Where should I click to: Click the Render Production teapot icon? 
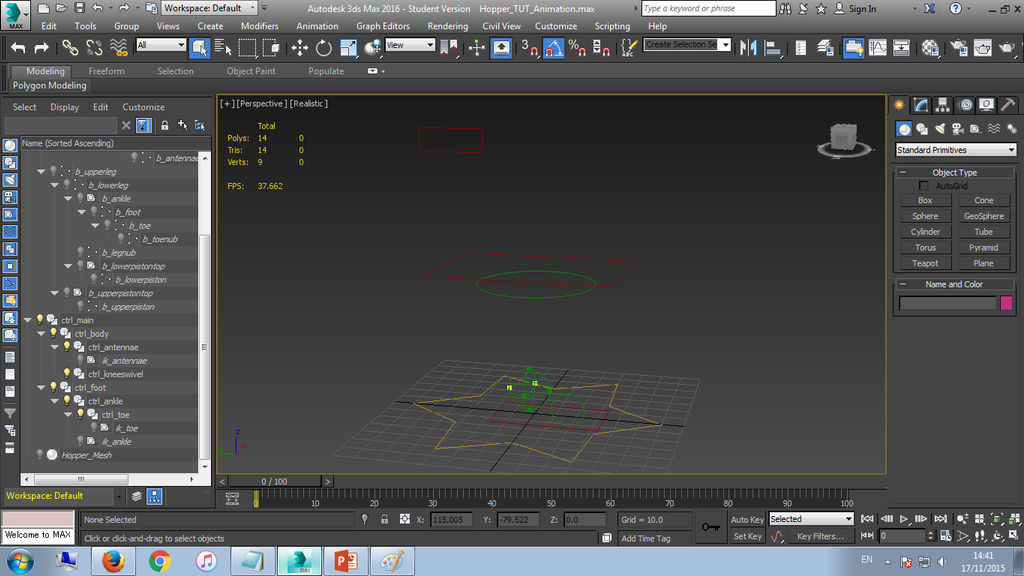(x=1006, y=48)
